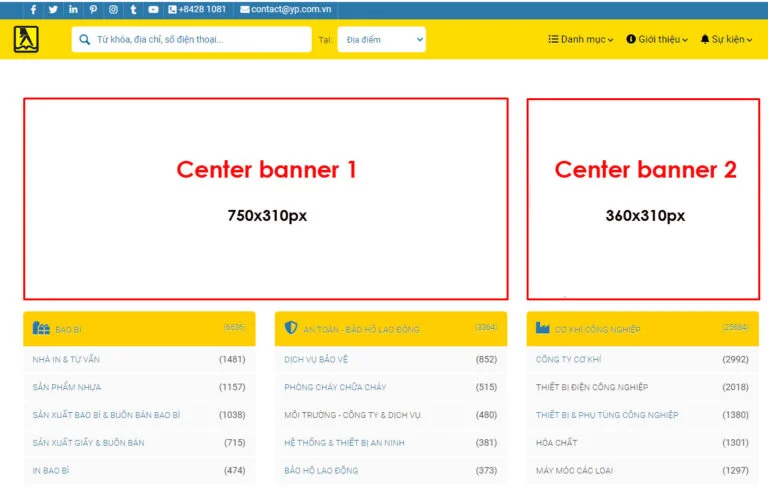Image resolution: width=768 pixels, height=489 pixels.
Task: Click the Yellow Pages logo
Action: point(26,39)
